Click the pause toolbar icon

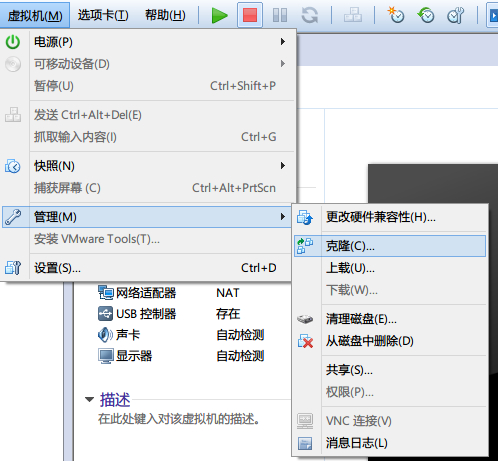[280, 15]
